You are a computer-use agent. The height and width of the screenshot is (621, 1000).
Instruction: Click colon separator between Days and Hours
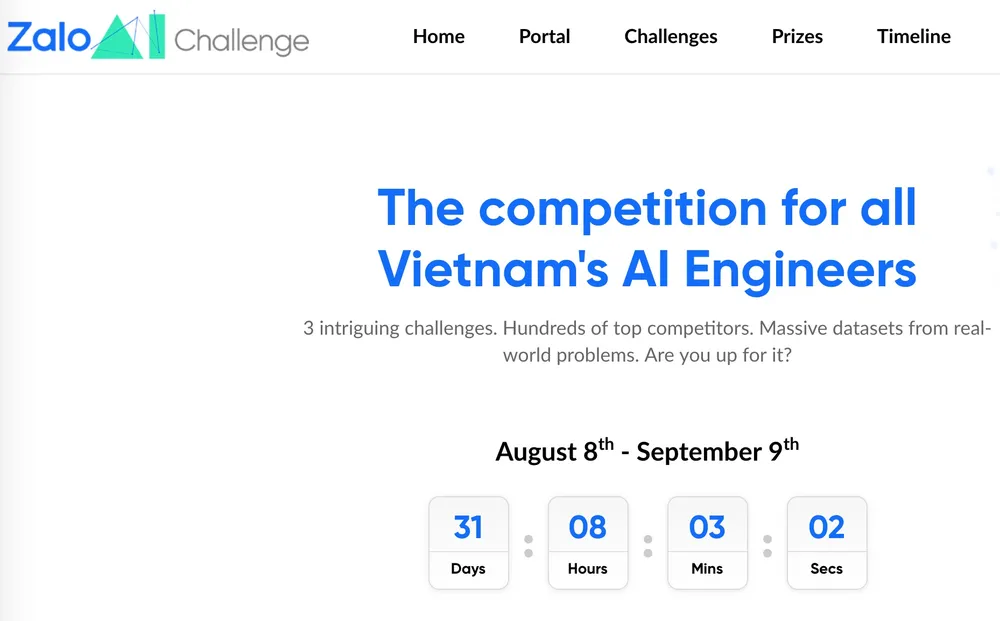(x=528, y=546)
